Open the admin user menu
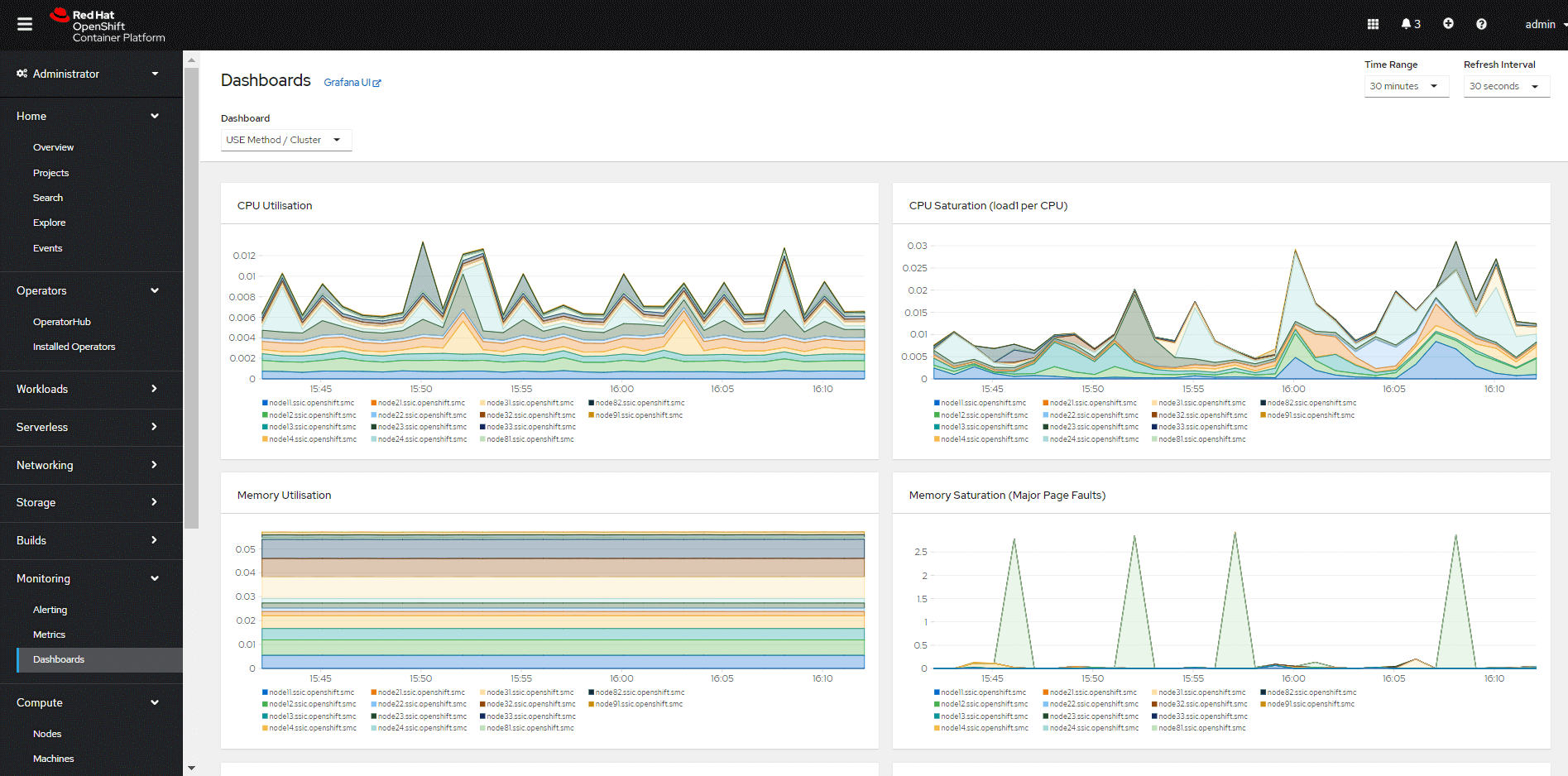The image size is (1568, 776). 1544,24
